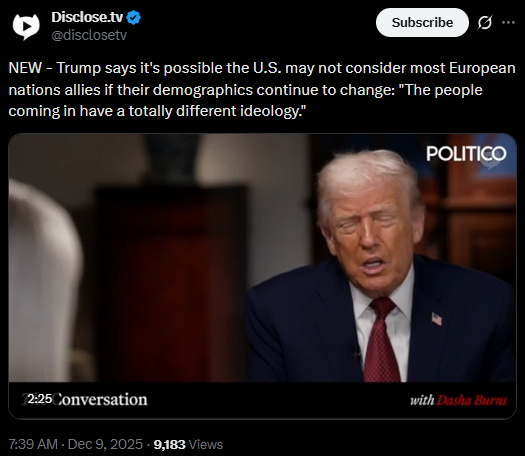Click the quoted 'totally different ideology' line
Image resolution: width=525 pixels, height=456 pixels.
pos(157,111)
